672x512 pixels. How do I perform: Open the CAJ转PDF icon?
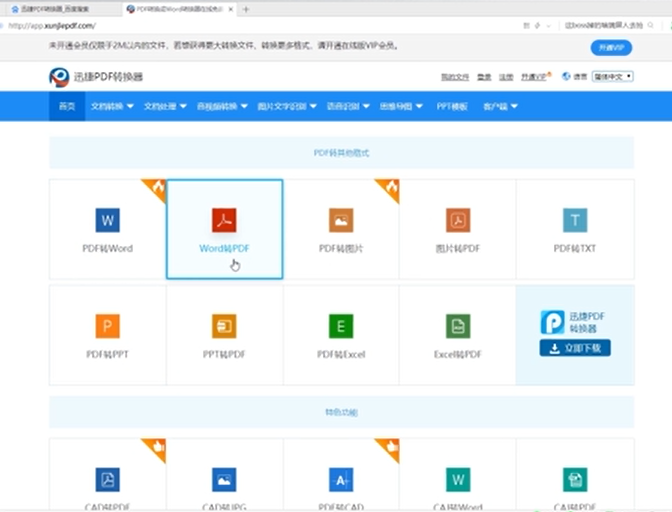tap(575, 479)
